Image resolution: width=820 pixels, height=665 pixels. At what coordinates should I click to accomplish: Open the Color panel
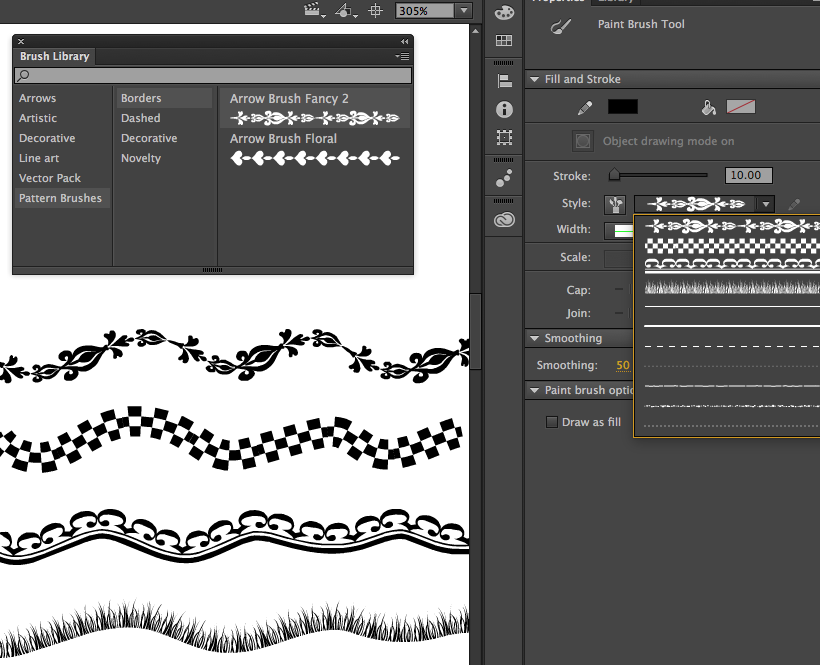click(x=504, y=12)
